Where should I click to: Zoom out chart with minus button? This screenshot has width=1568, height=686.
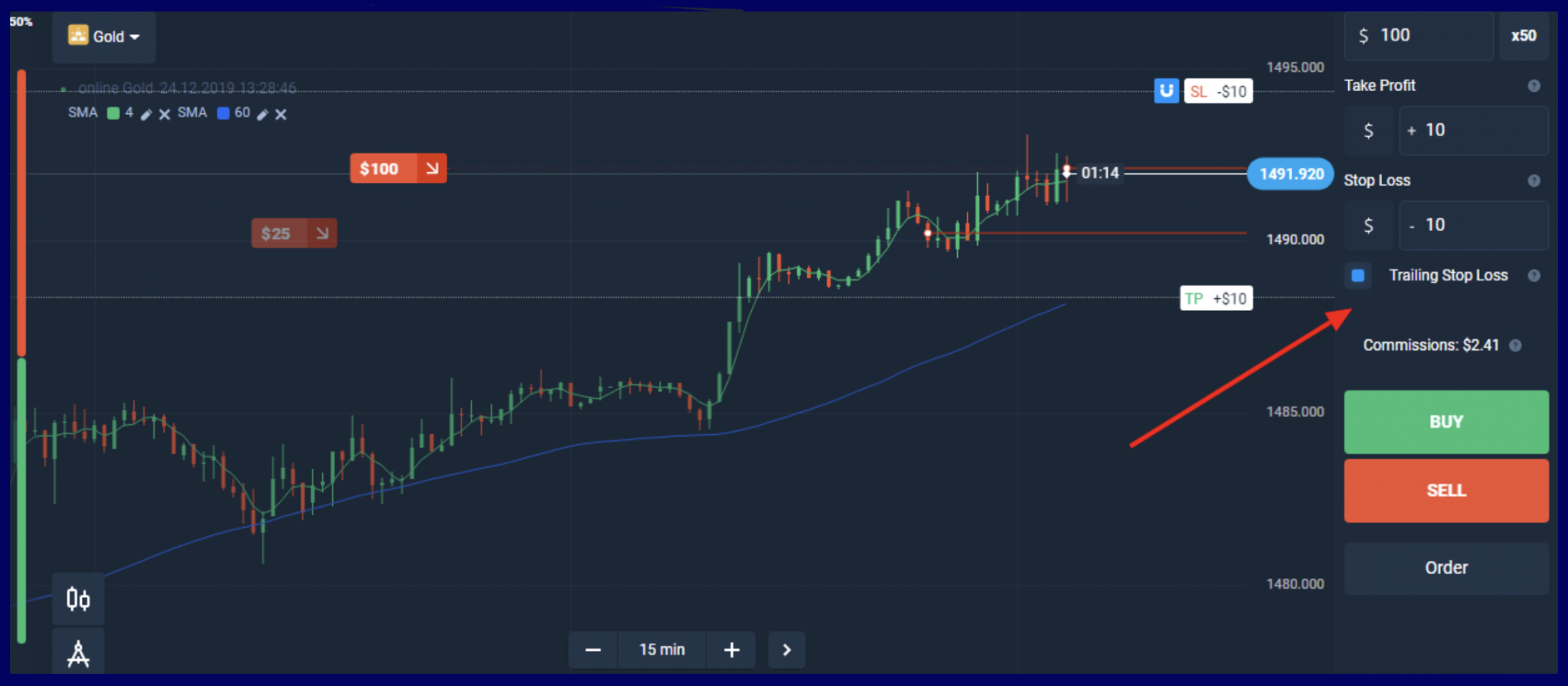[x=593, y=650]
